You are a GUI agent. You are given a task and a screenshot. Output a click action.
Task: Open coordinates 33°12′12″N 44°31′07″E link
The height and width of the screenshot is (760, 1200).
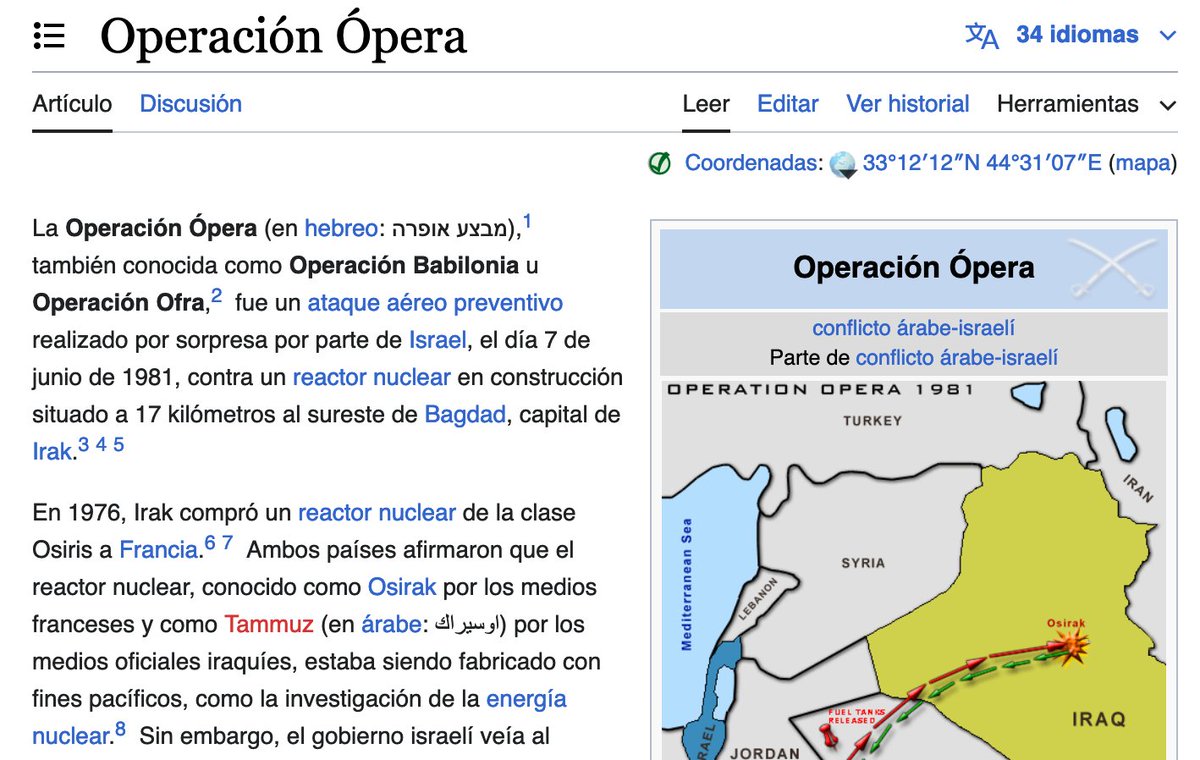982,163
